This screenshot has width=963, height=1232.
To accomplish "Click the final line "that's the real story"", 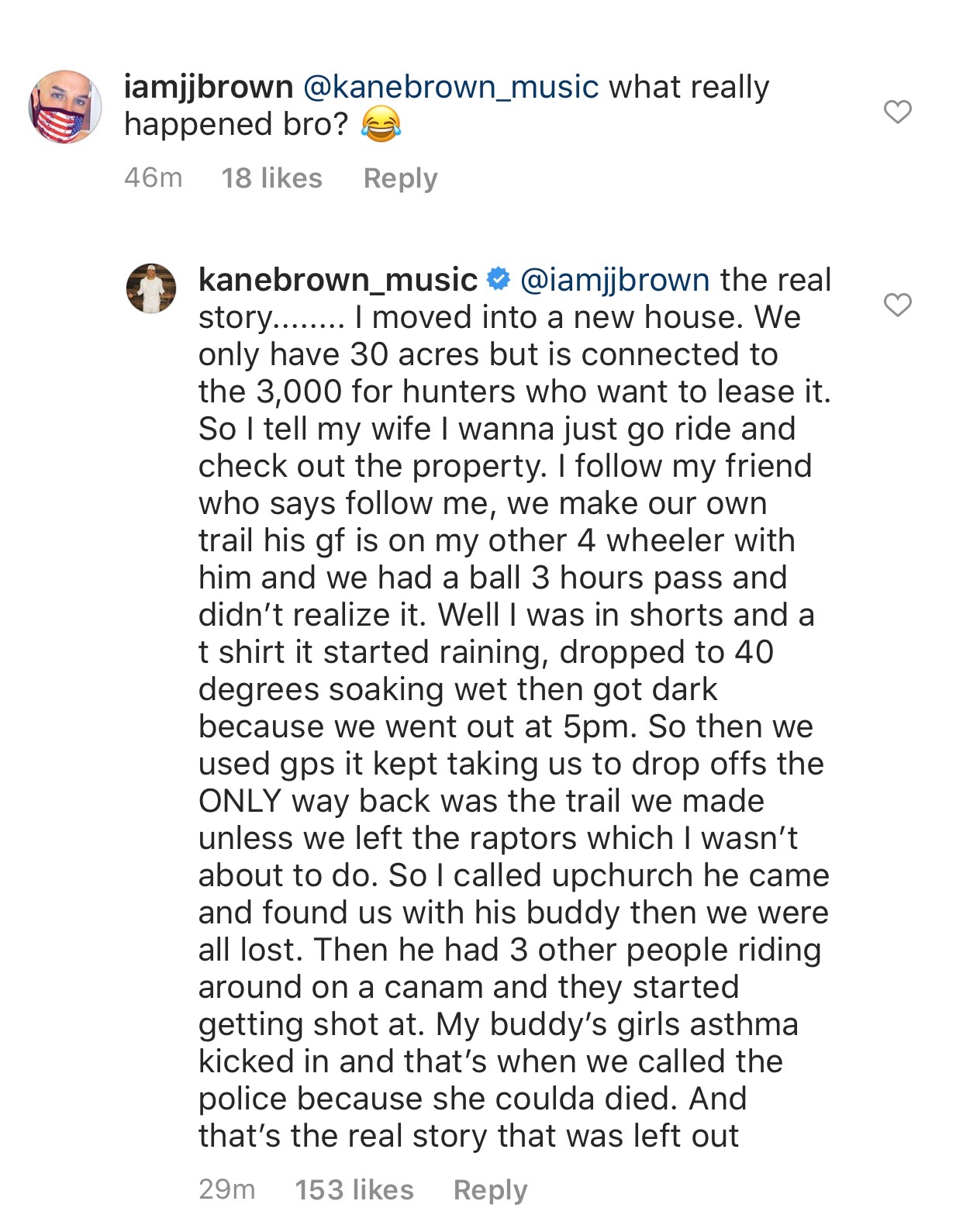I will pos(468,1136).
